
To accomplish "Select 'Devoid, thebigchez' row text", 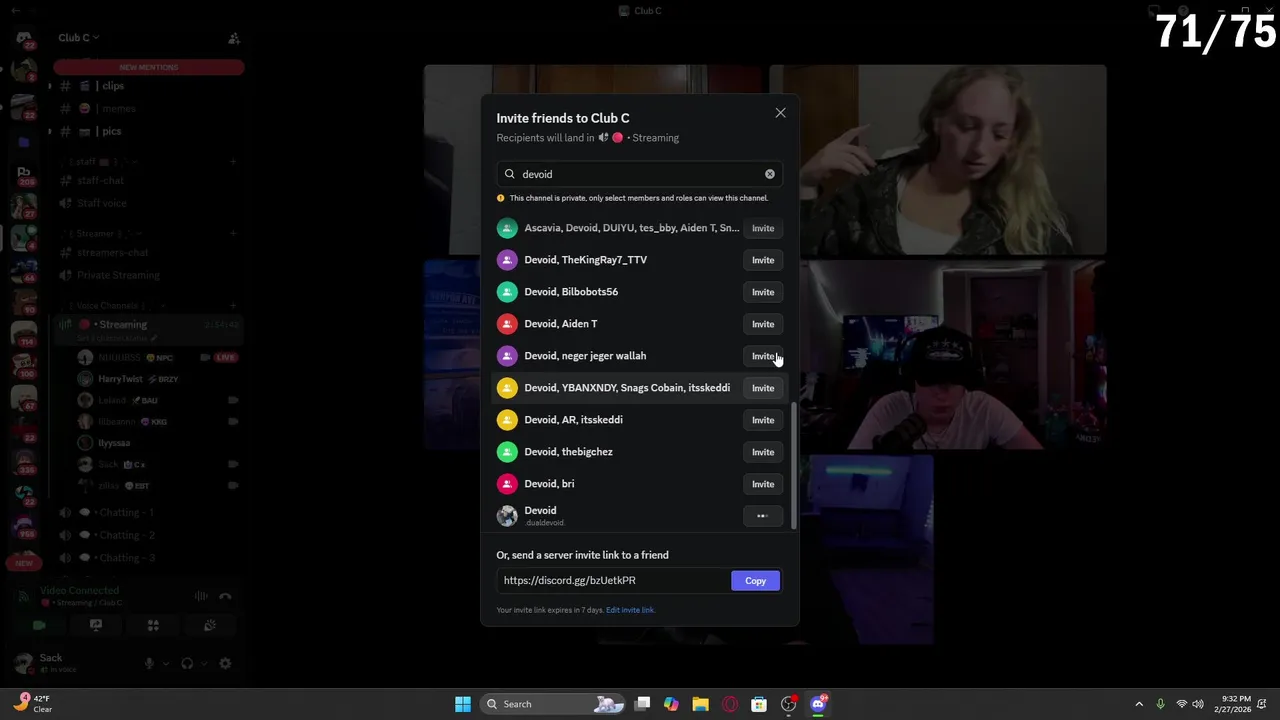I will 568,452.
